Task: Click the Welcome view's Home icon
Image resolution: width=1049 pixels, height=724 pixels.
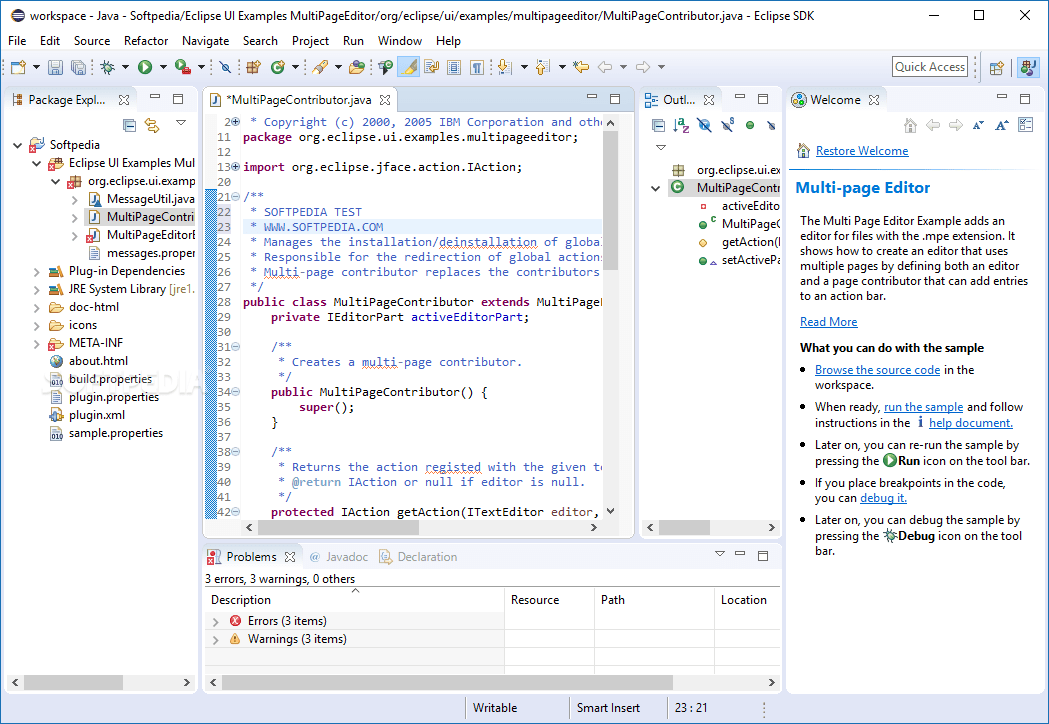Action: pos(910,125)
